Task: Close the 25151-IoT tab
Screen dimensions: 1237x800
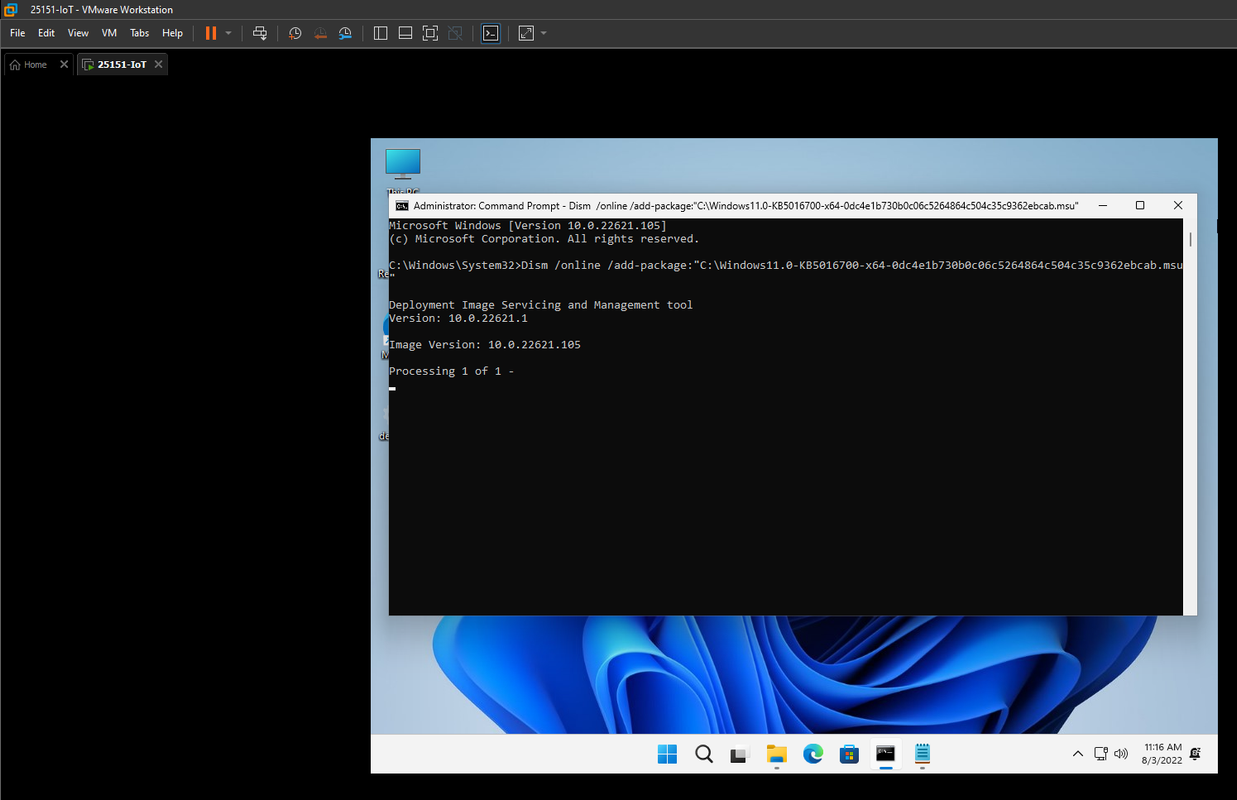Action: point(158,64)
